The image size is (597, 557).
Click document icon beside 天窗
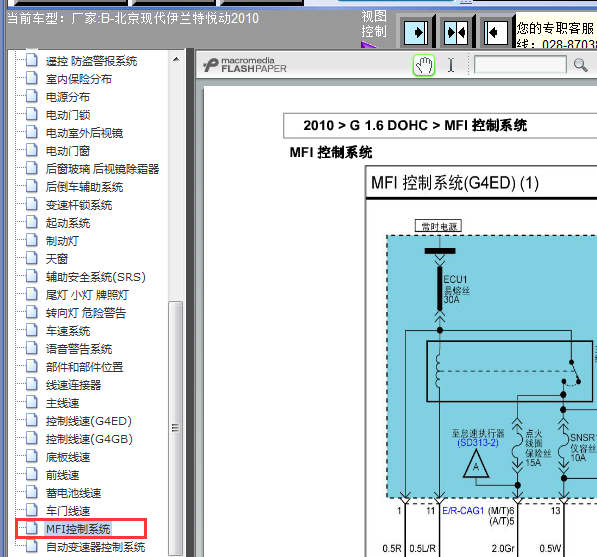pyautogui.click(x=32, y=258)
